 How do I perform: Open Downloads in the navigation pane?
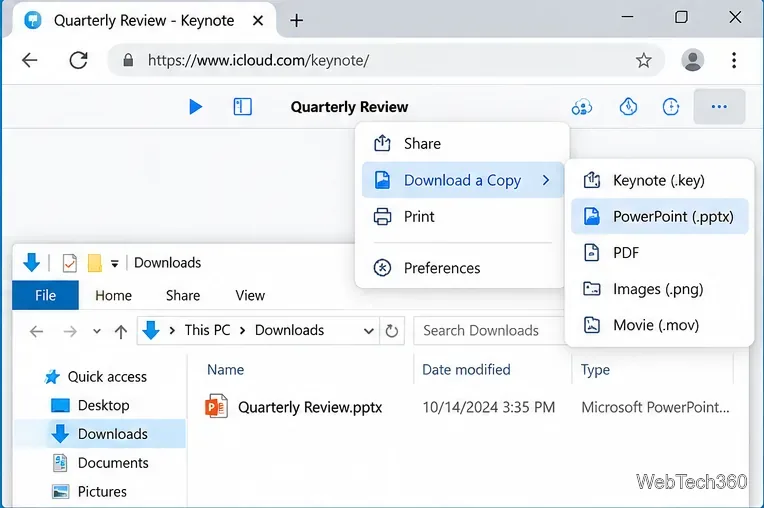click(x=100, y=434)
